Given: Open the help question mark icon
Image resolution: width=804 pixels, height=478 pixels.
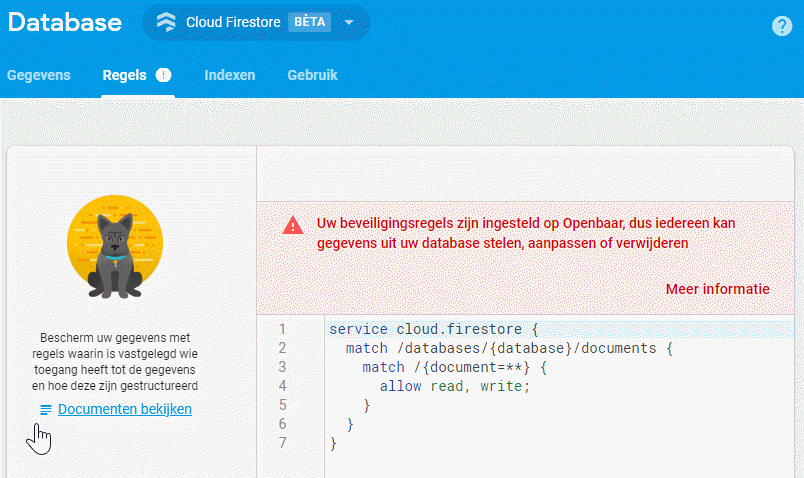Looking at the screenshot, I should (782, 26).
